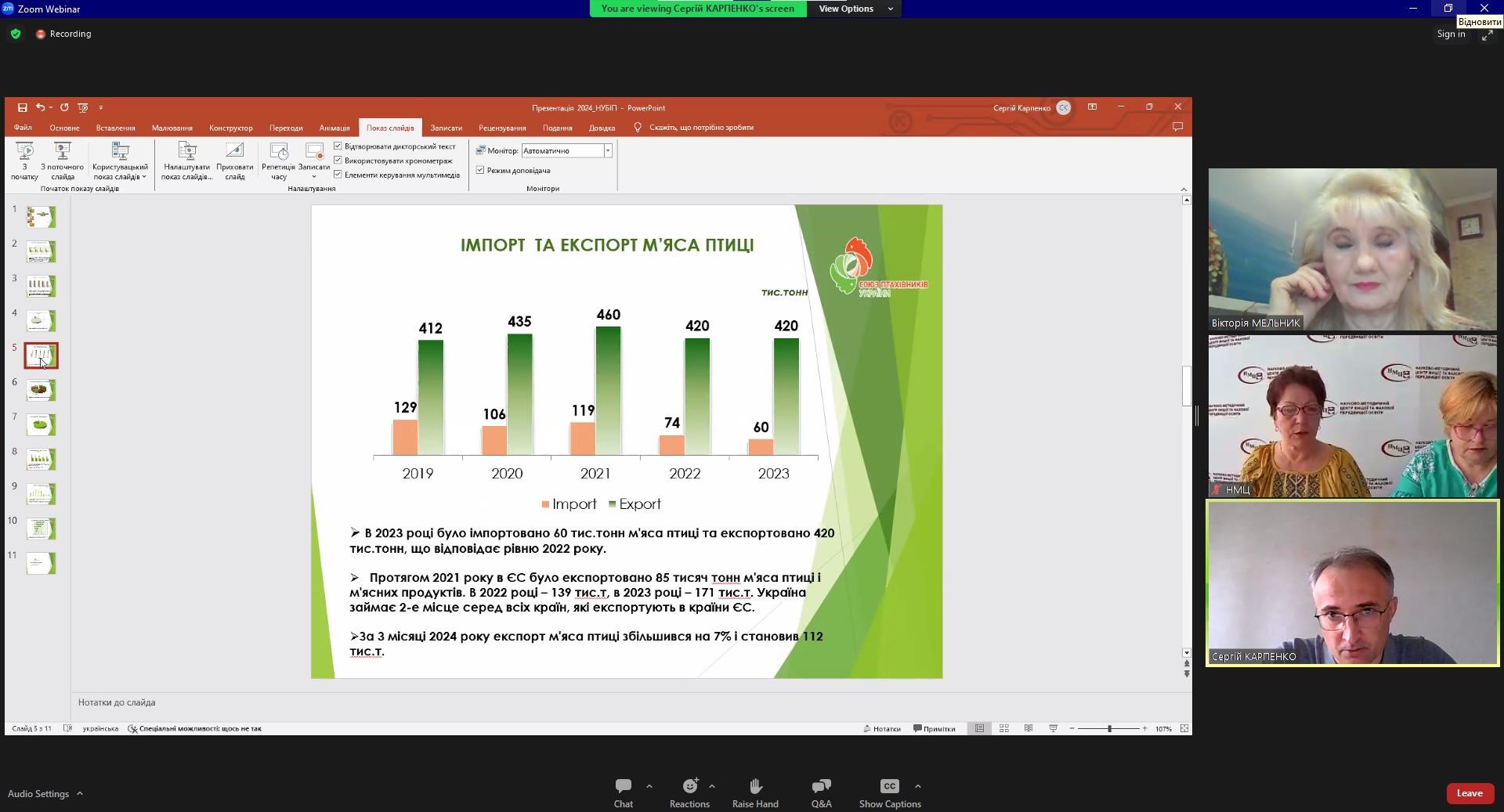Open Монітор Автоматично dropdown
1504x812 pixels.
coord(607,150)
